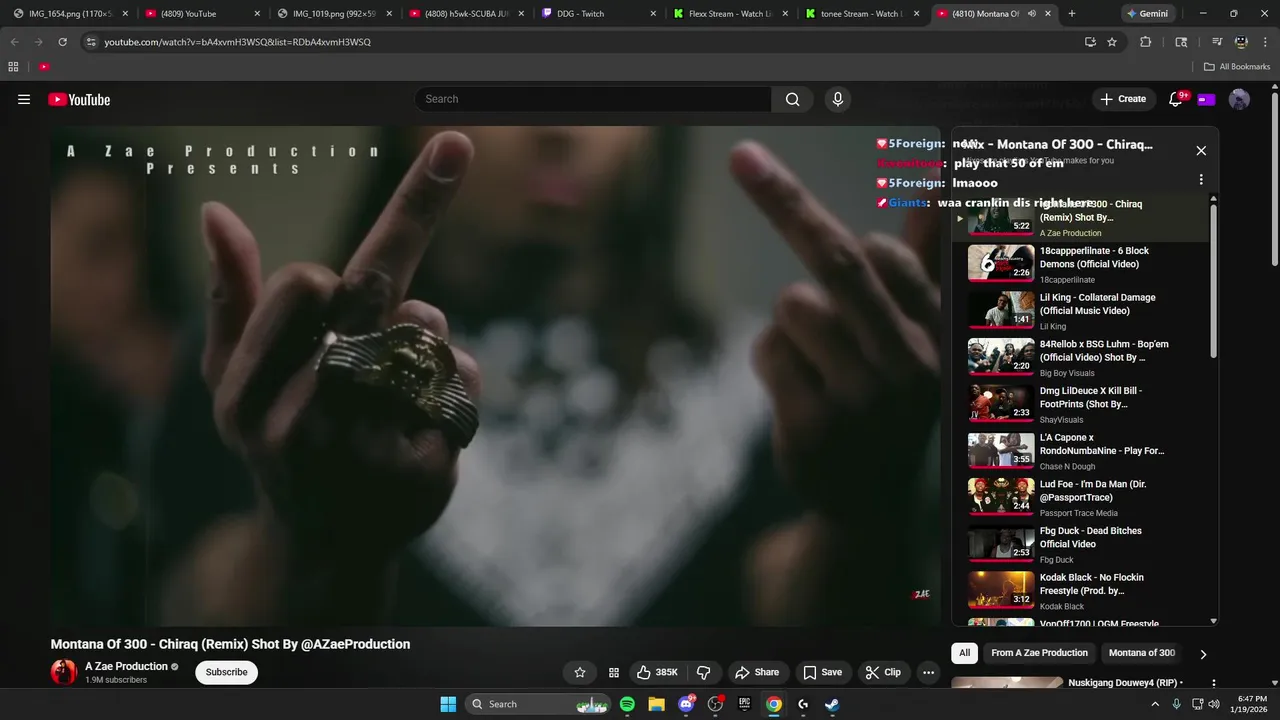Navigate back in Chrome
The height and width of the screenshot is (720, 1280).
coord(14,42)
